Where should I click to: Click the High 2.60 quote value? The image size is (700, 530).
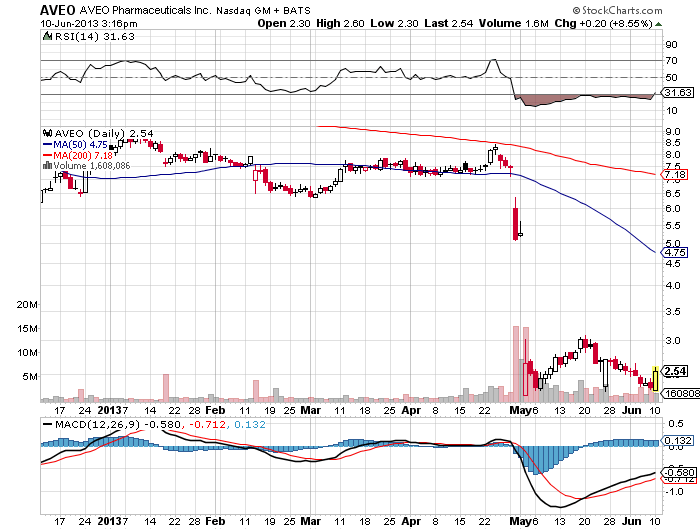point(340,23)
